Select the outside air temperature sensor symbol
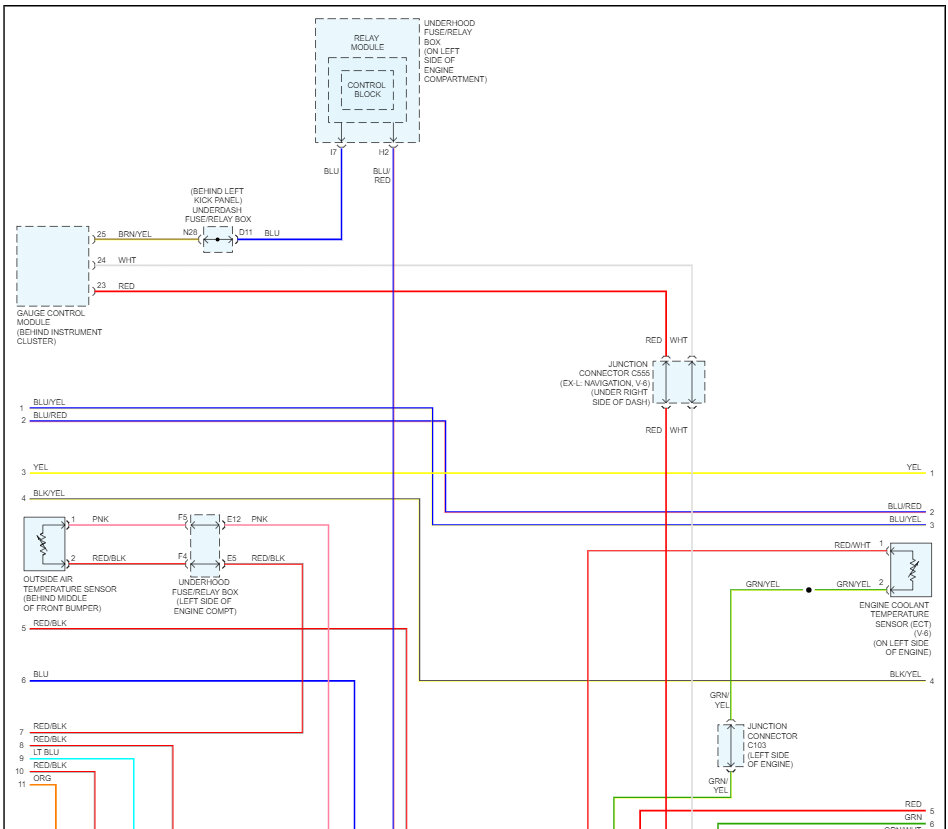The image size is (948, 829). (45, 544)
